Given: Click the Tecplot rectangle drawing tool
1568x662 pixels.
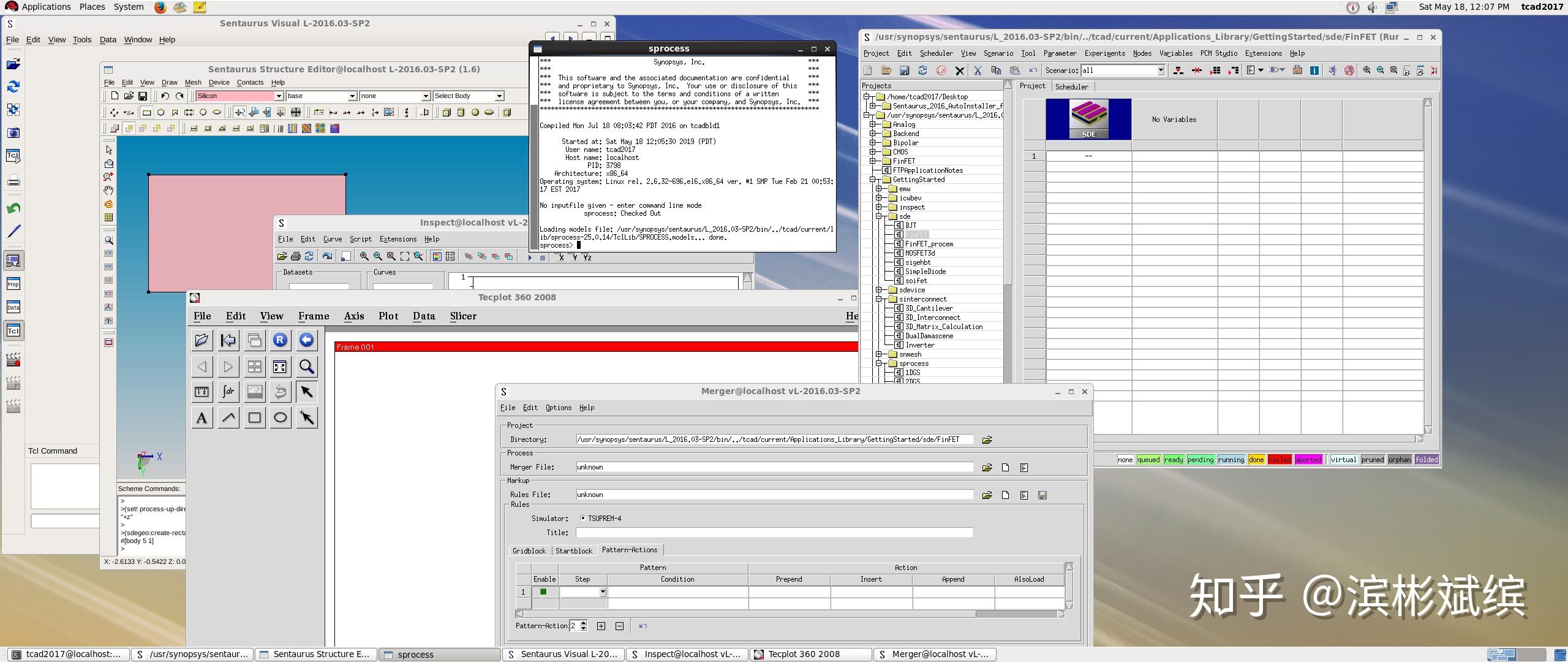Looking at the screenshot, I should point(254,418).
